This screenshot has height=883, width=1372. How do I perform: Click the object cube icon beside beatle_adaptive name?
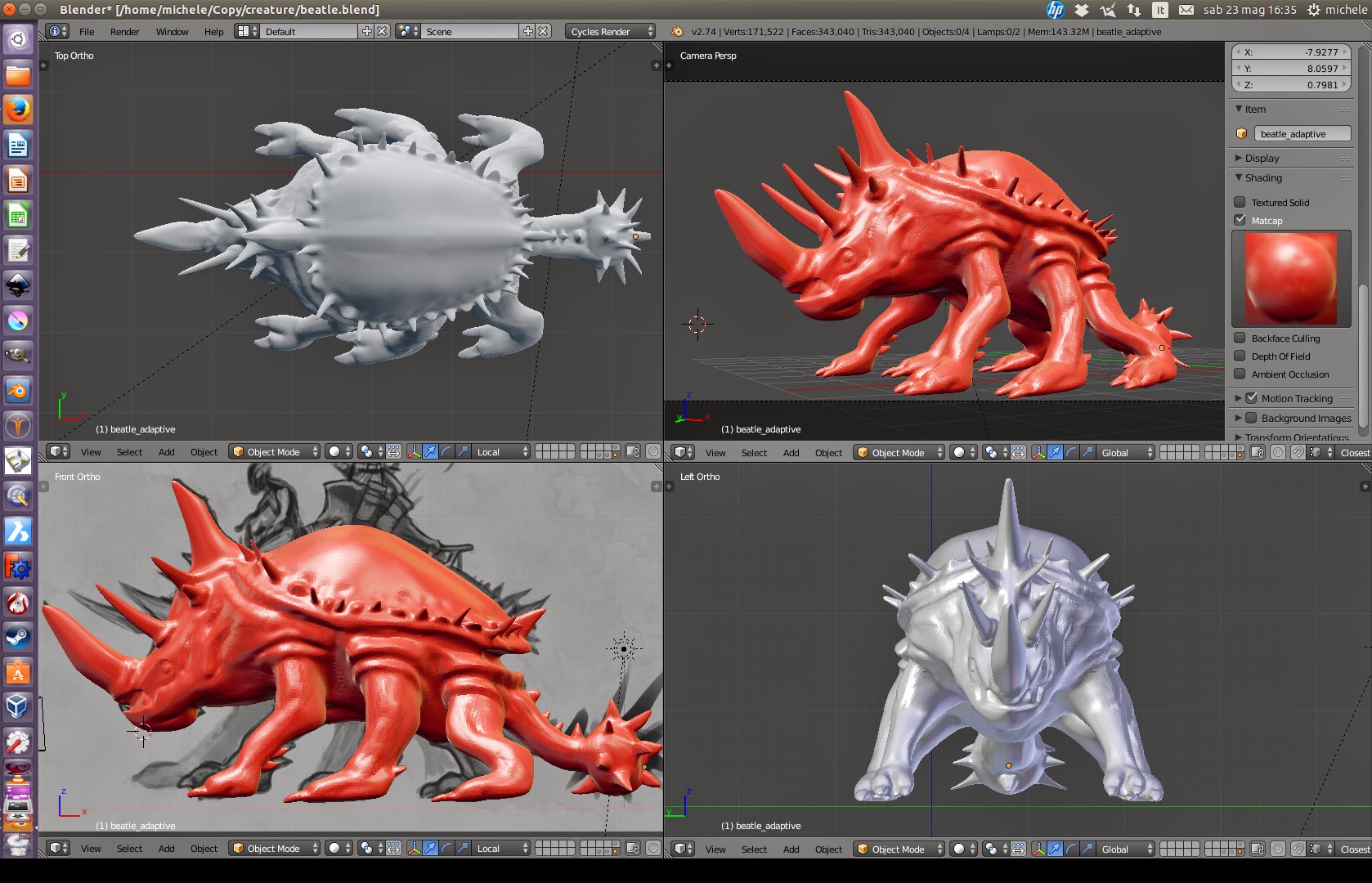point(1241,133)
